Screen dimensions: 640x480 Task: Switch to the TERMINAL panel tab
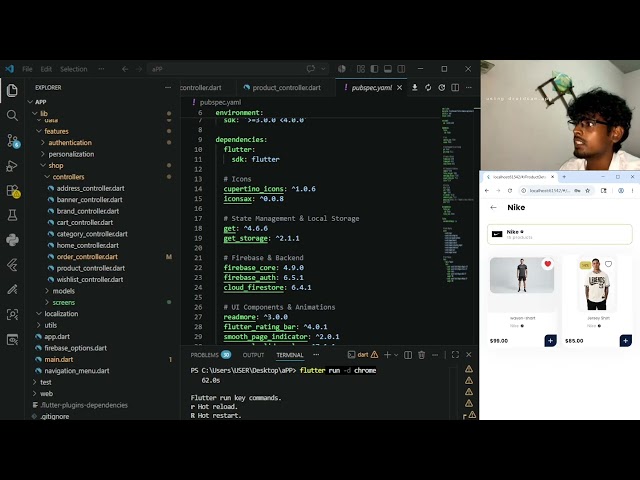click(290, 355)
